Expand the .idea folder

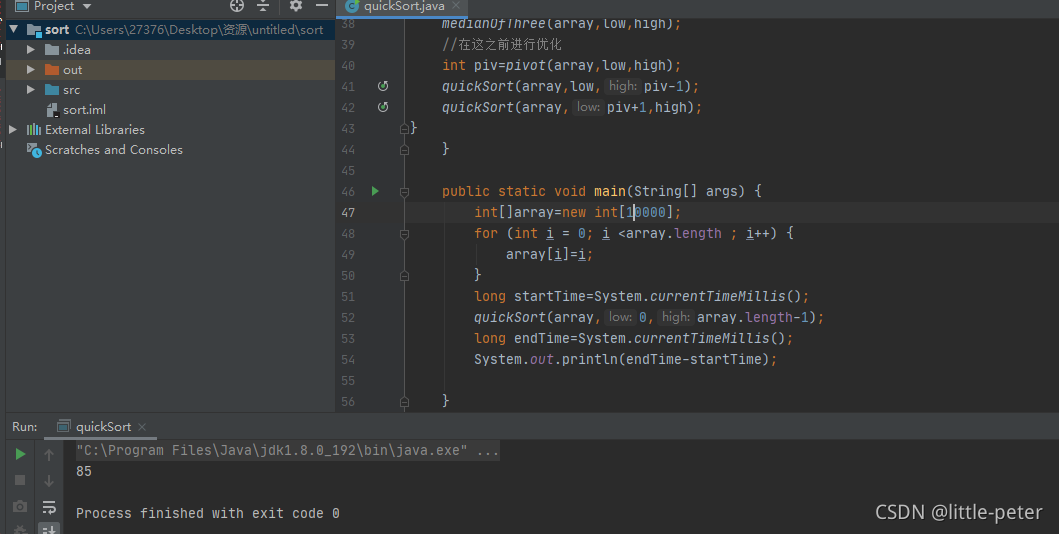coord(30,49)
